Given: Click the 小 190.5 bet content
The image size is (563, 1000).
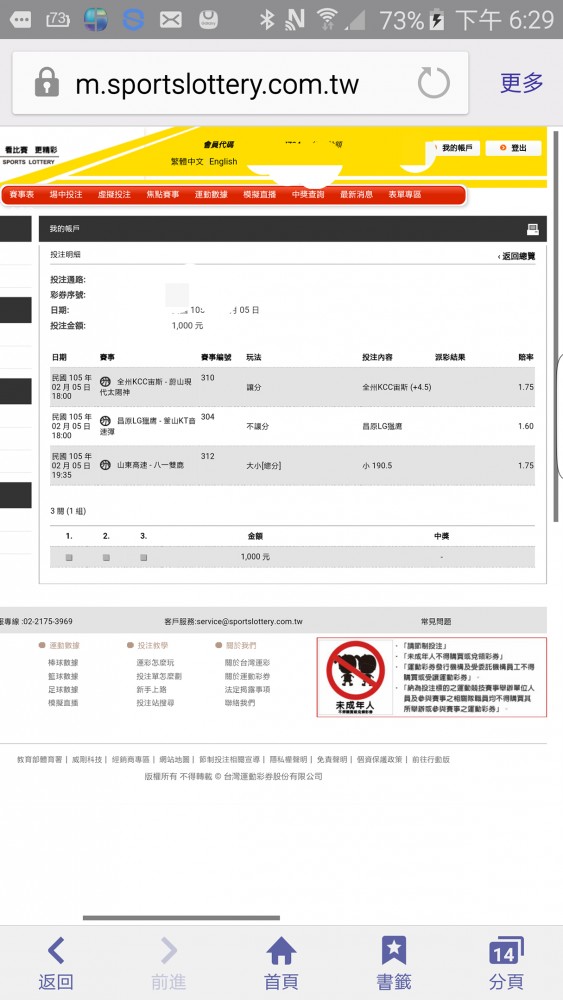Looking at the screenshot, I should [x=377, y=466].
